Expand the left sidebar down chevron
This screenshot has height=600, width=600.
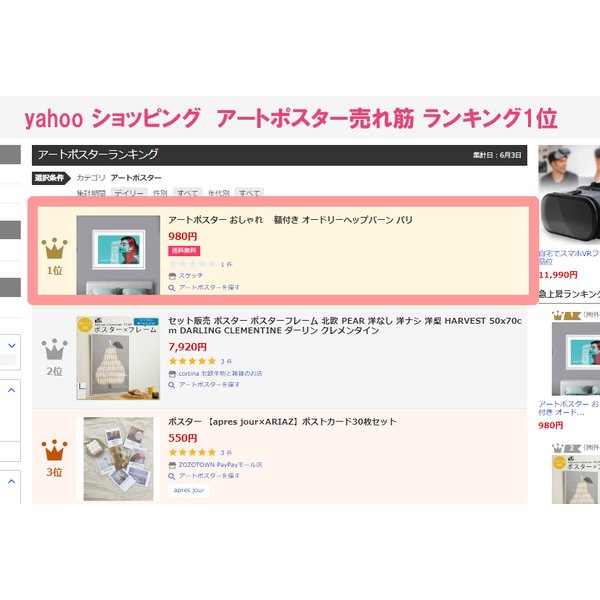12,346
